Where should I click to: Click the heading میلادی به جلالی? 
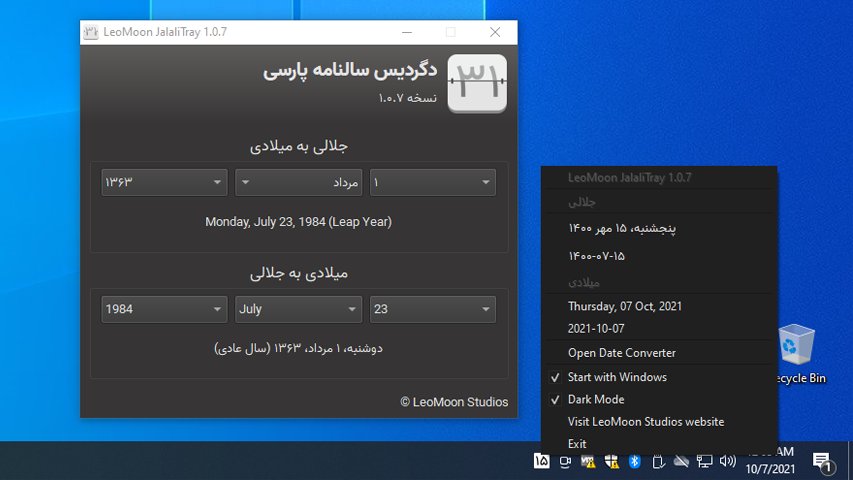[299, 273]
